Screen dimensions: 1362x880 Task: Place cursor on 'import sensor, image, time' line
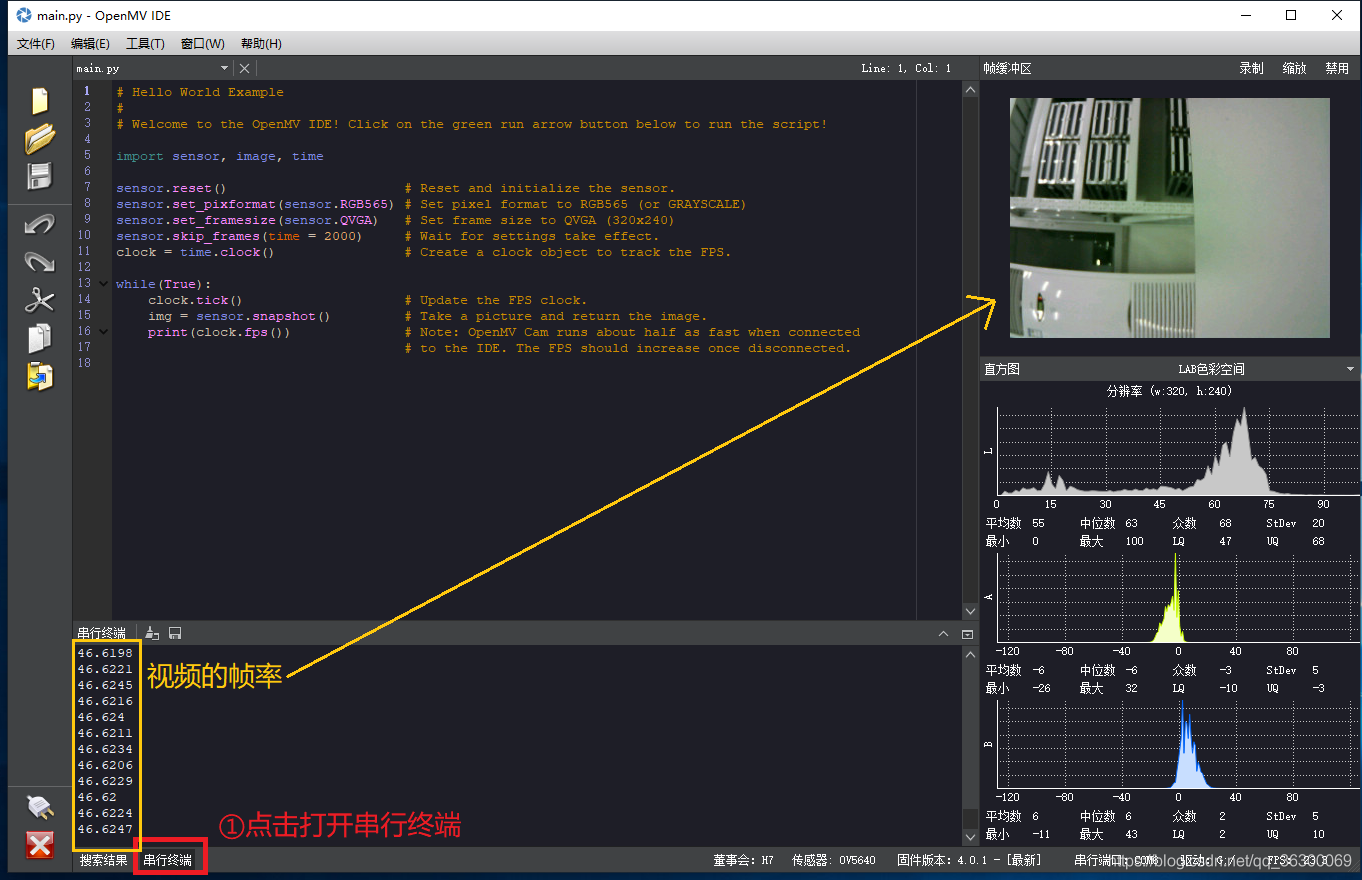[220, 156]
